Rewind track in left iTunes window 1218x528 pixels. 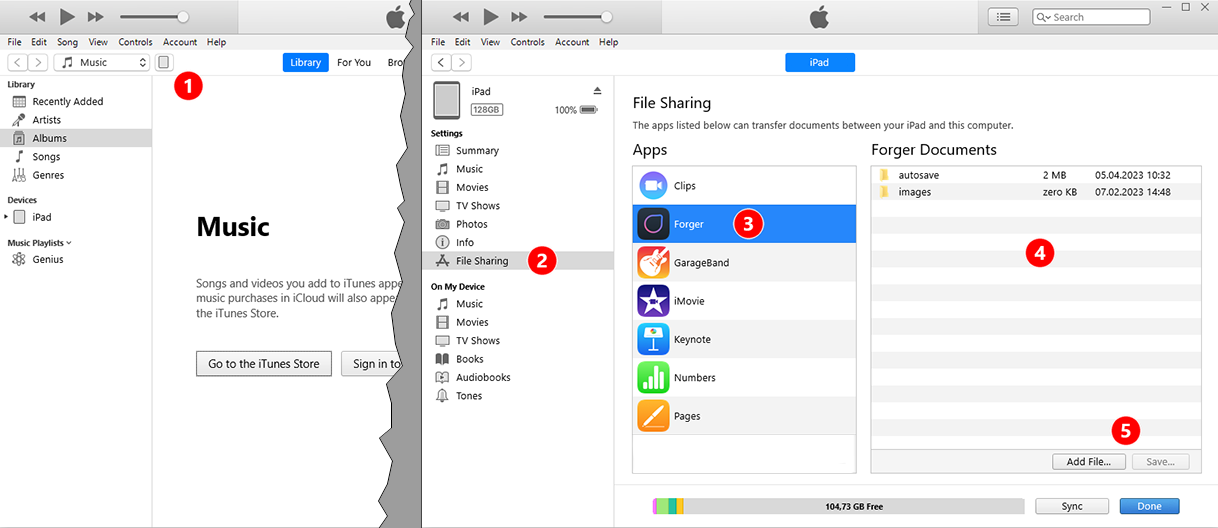(x=37, y=17)
